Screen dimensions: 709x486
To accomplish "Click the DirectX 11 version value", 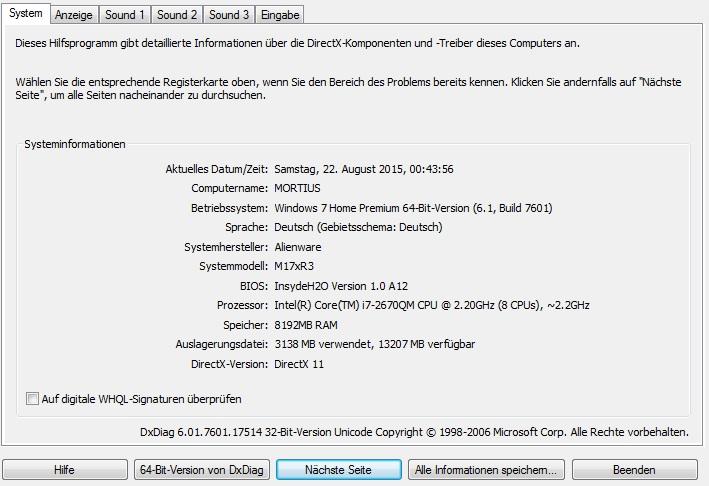I will [x=299, y=364].
